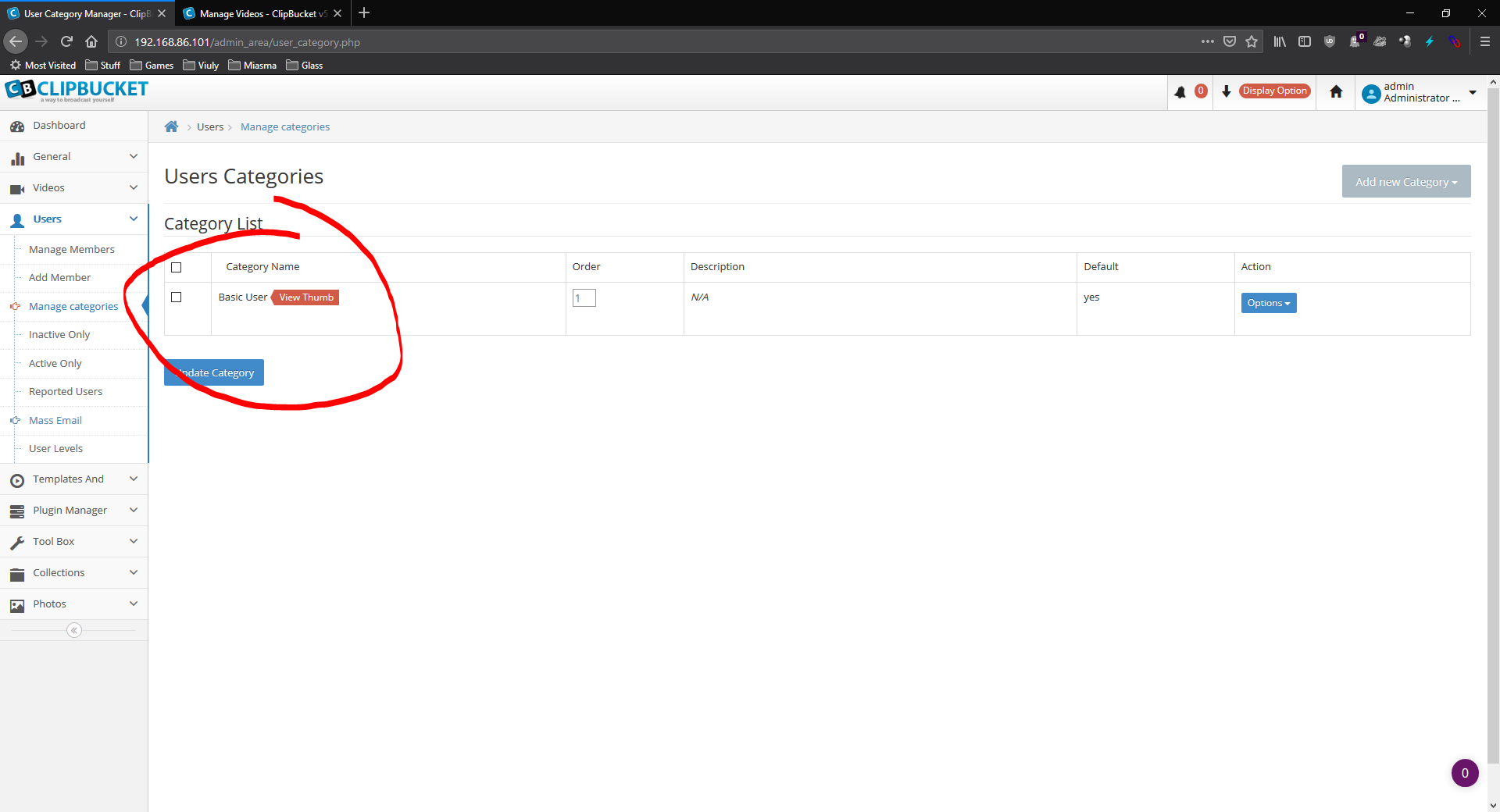Open the uBlock Origin shield extension
Viewport: 1500px width, 812px height.
[x=1330, y=41]
